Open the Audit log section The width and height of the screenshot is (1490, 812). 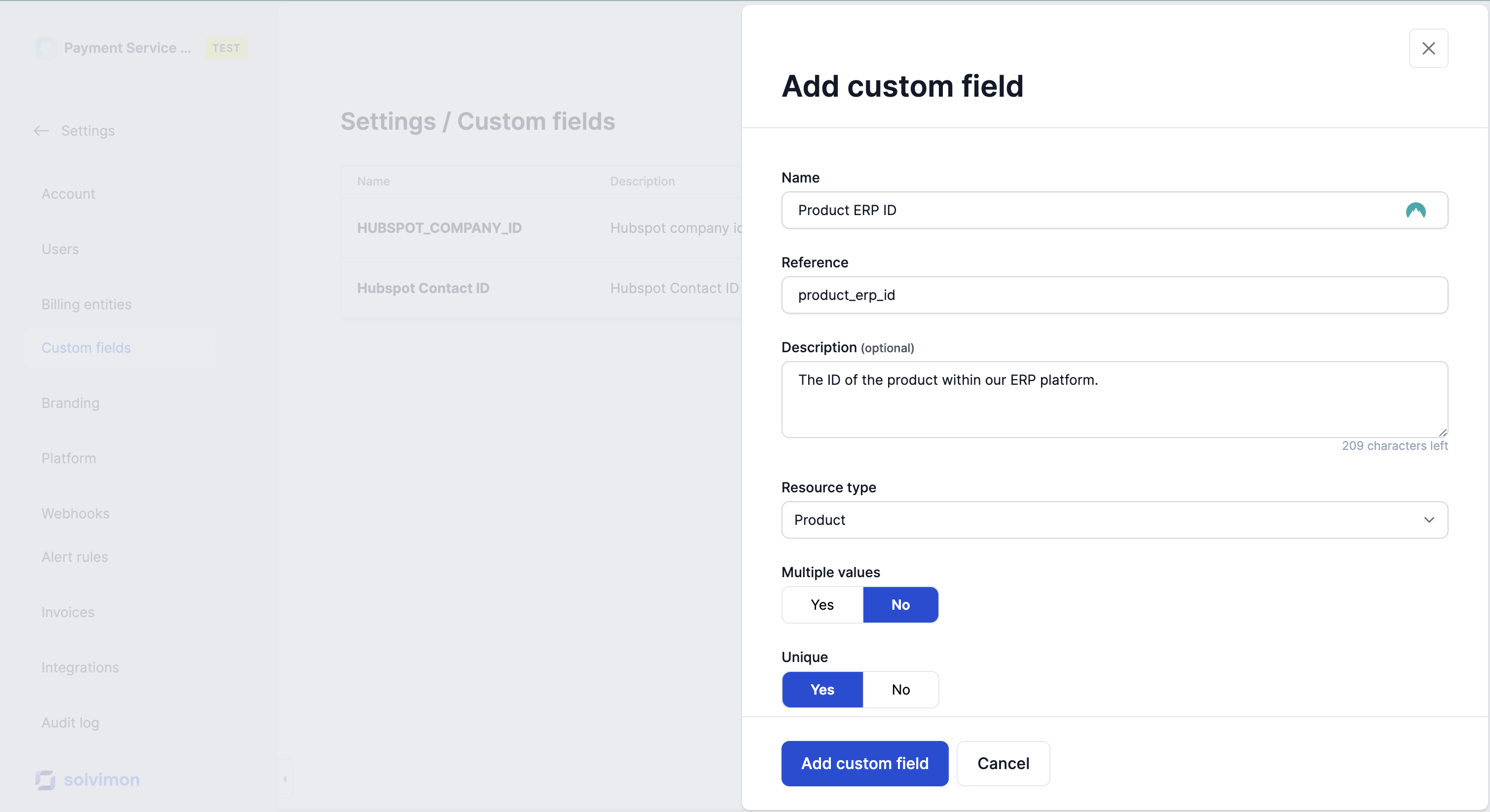[x=70, y=722]
